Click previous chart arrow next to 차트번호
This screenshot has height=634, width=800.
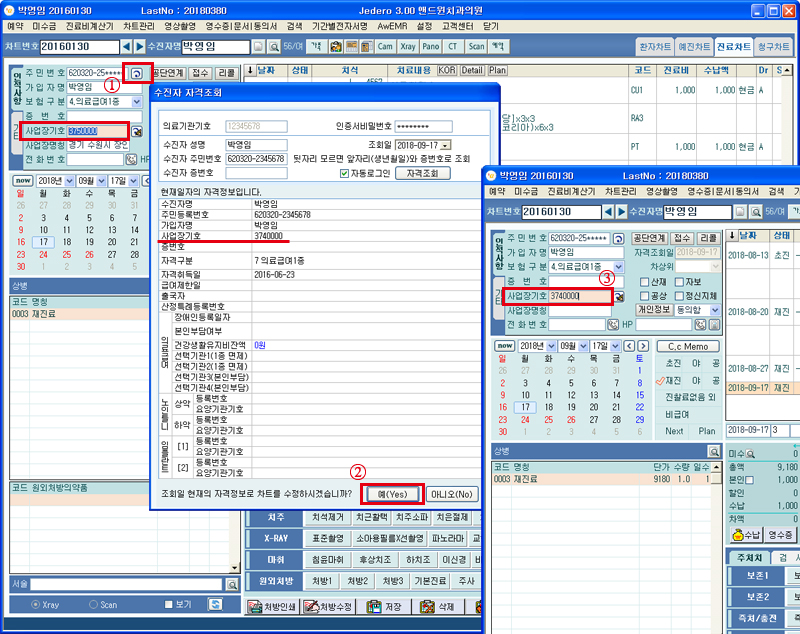click(126, 47)
